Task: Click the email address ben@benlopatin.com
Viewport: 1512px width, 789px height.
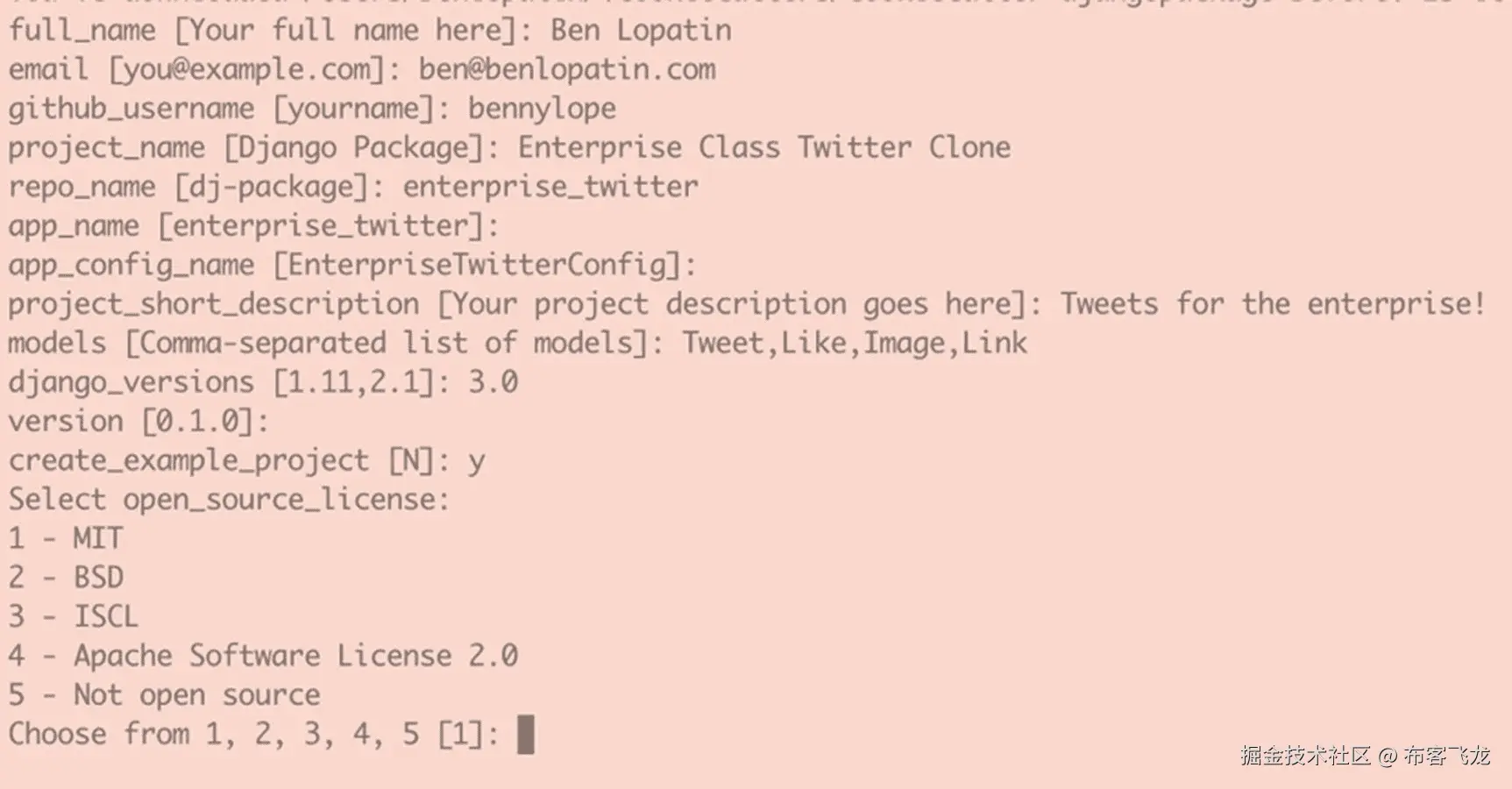Action: (566, 69)
